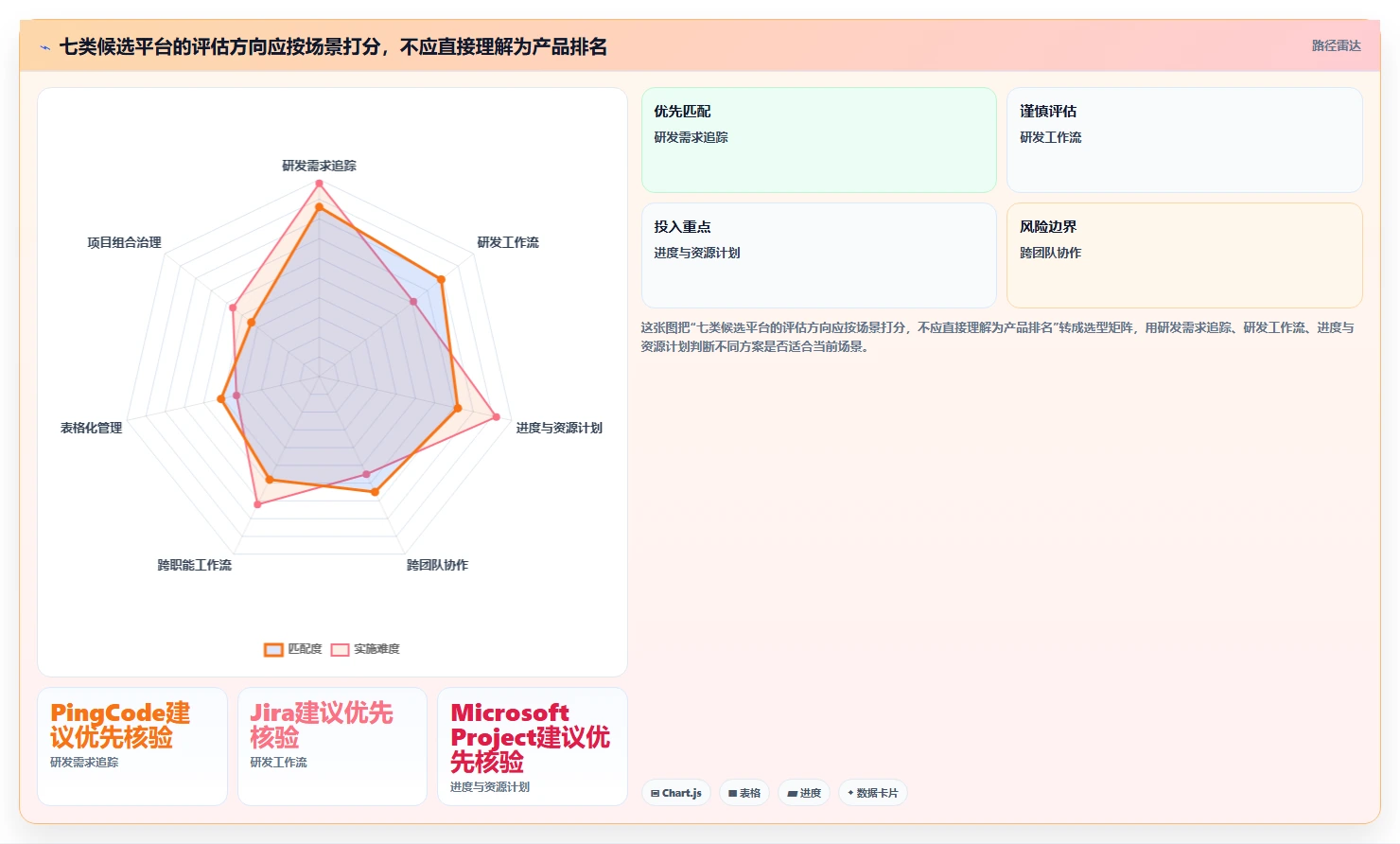
Task: Click the 进度 tag chip
Action: tap(804, 793)
